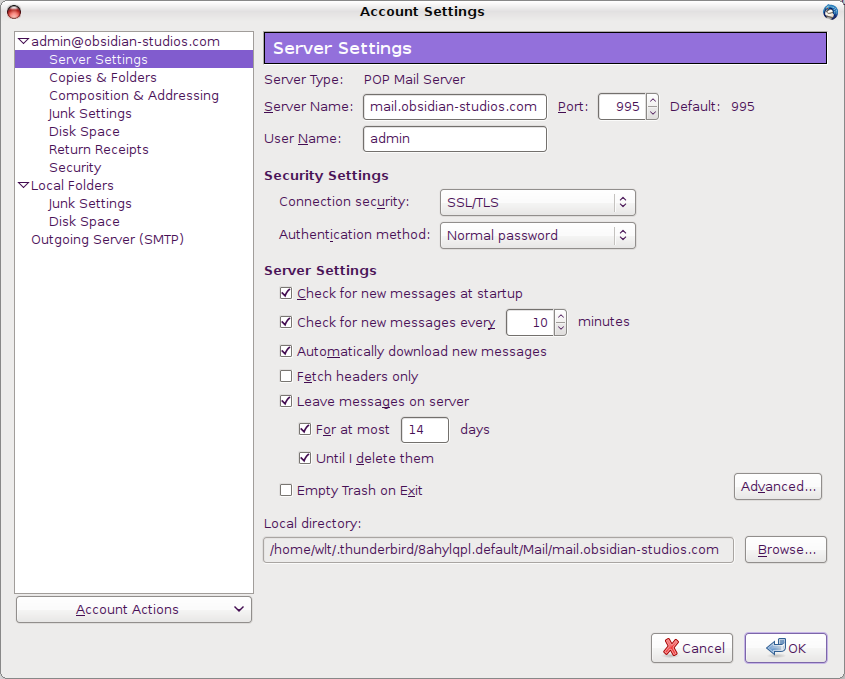The height and width of the screenshot is (679, 845).
Task: Click the Default: 995 port text
Action: coord(712,107)
